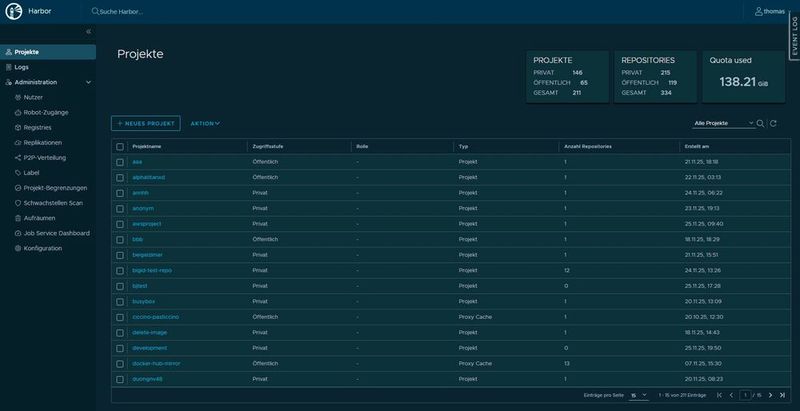Click the date 07.11.25, 15:30

coord(704,364)
